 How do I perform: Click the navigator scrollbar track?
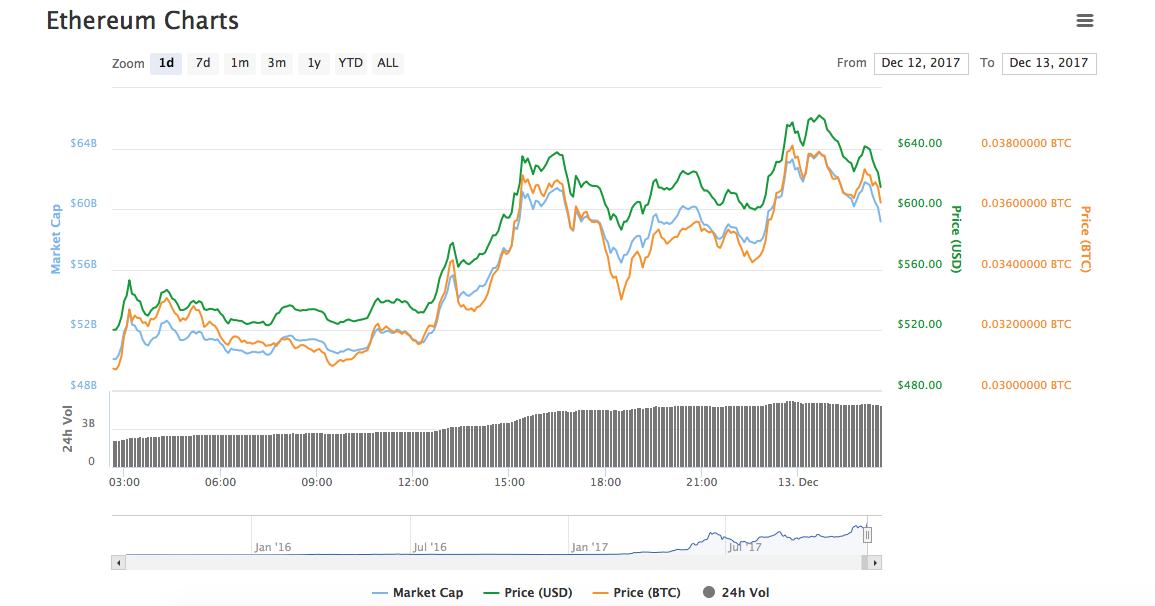coord(490,563)
